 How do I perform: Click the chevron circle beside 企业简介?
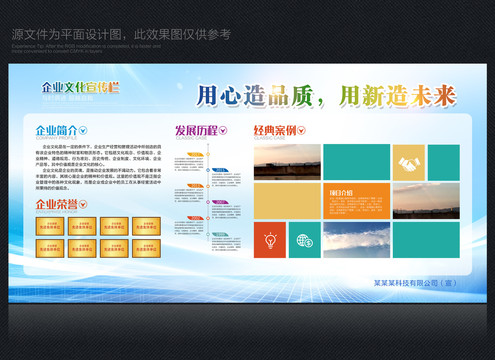(82, 130)
